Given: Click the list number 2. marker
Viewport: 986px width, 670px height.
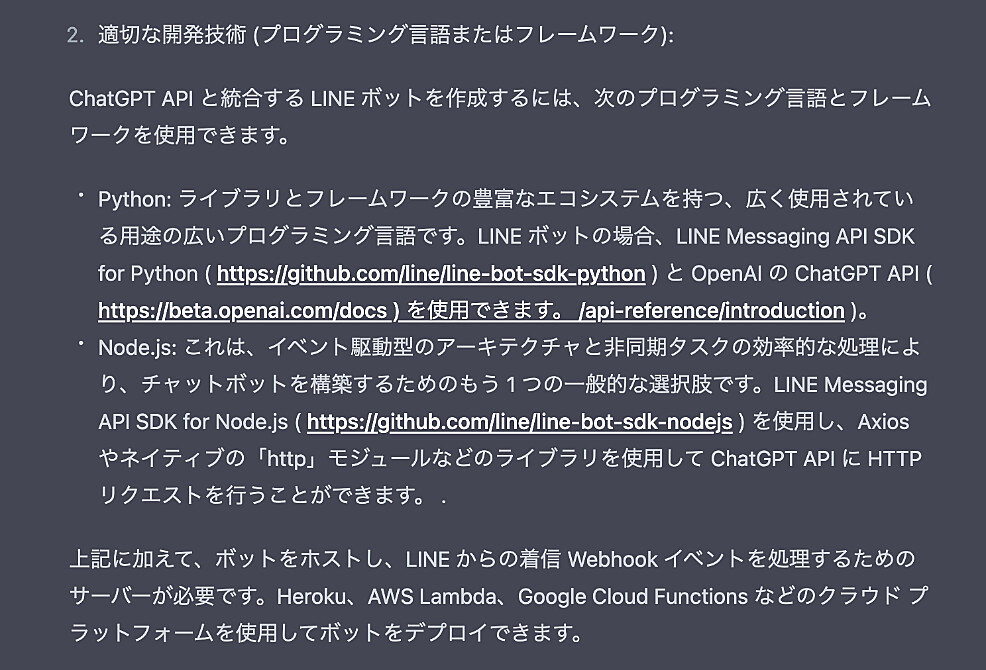Looking at the screenshot, I should coord(75,35).
